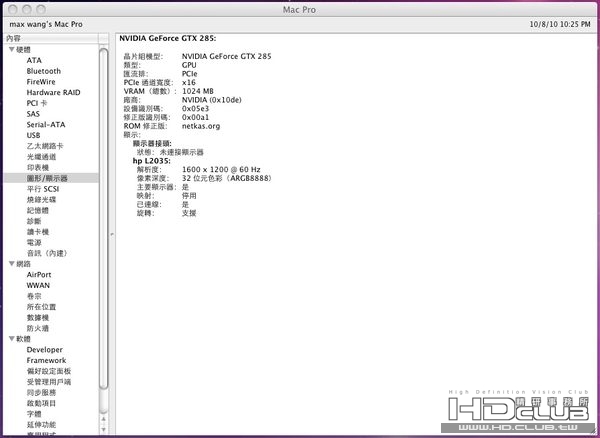Minimize the Mac Pro window
The height and width of the screenshot is (438, 600).
26,9
